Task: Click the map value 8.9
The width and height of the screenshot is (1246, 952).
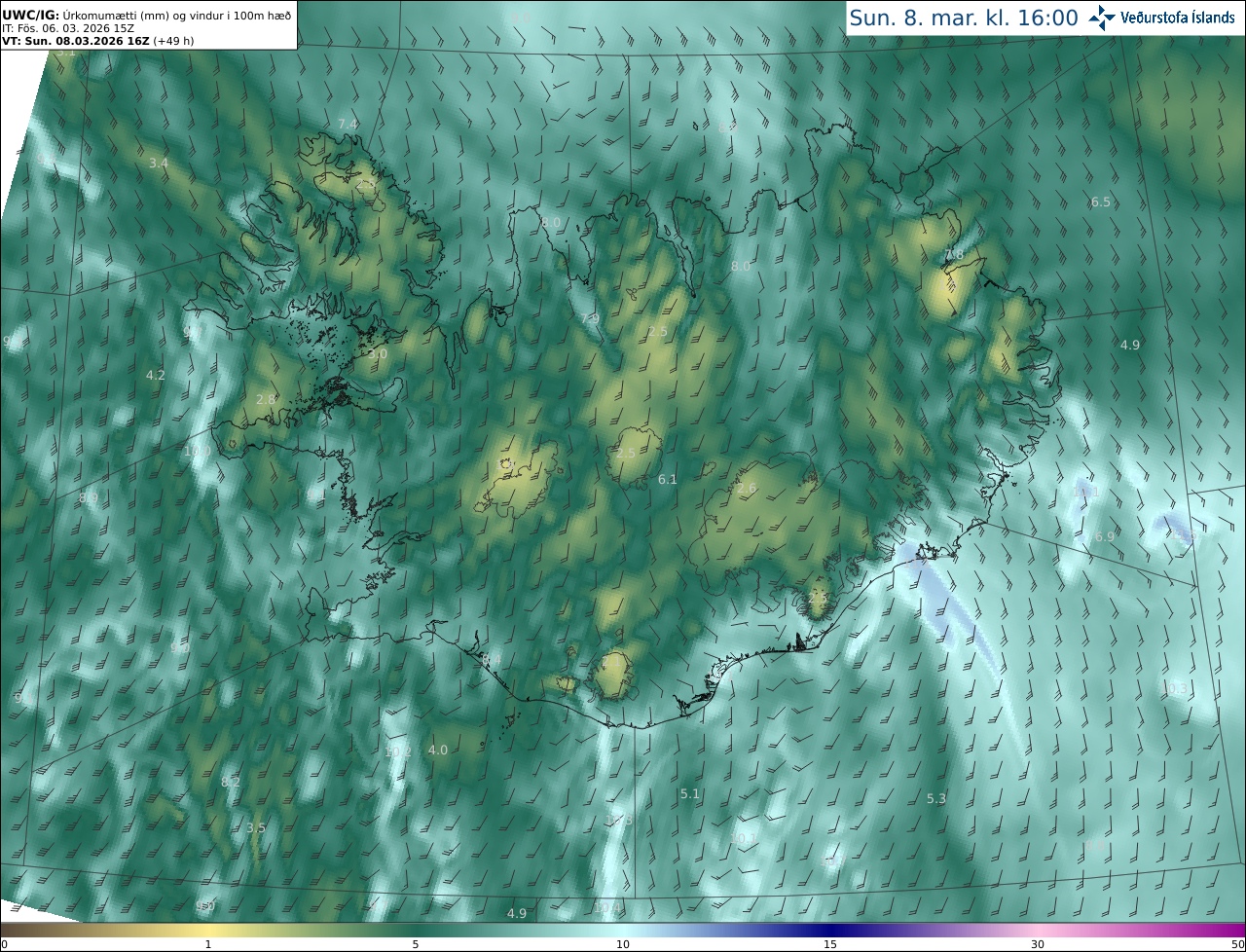Action: [x=89, y=498]
